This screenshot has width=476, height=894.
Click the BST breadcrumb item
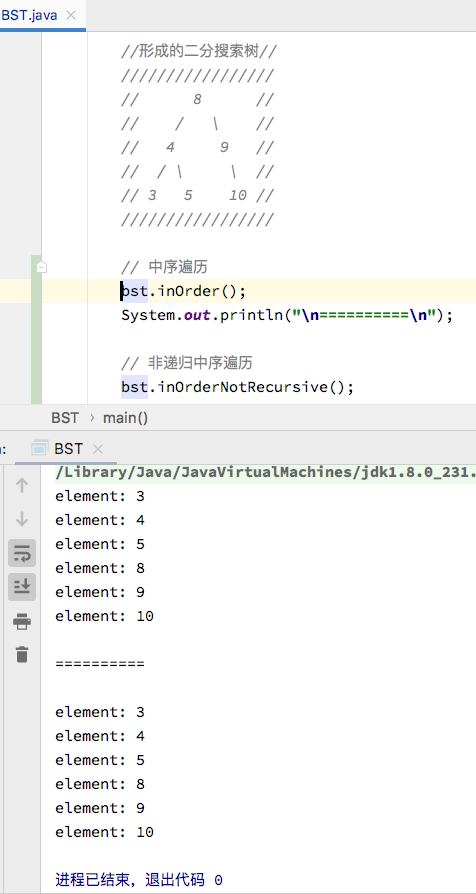click(65, 418)
